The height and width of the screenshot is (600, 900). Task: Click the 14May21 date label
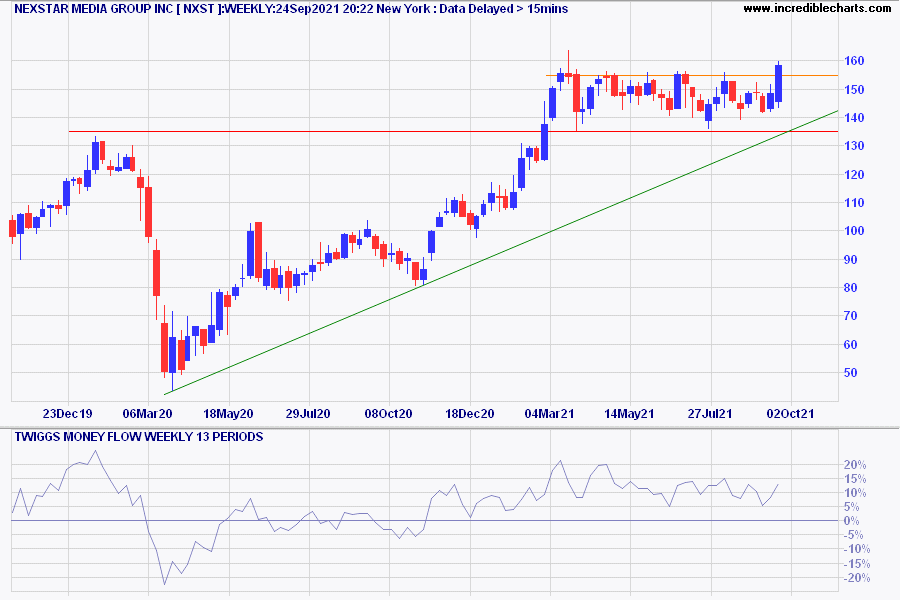tap(630, 413)
